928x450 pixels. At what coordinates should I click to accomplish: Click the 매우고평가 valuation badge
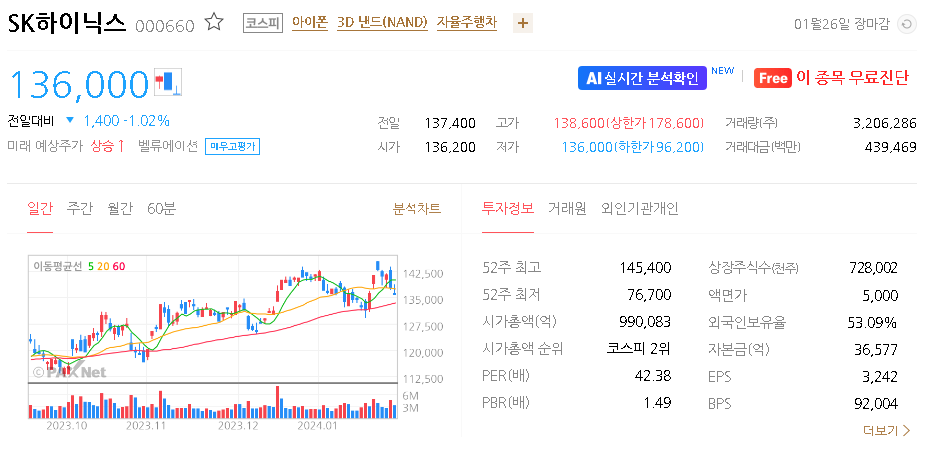233,147
